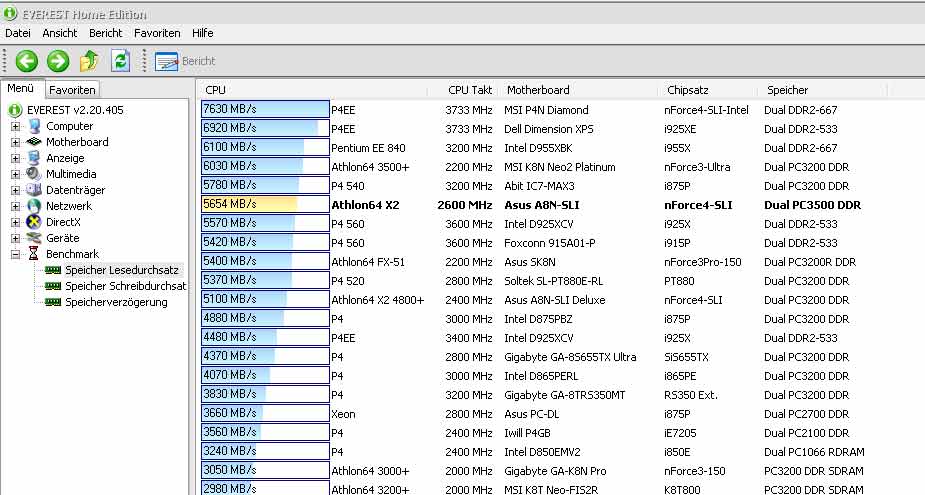Go up one level with the up-arrow icon
The height and width of the screenshot is (495, 925).
pyautogui.click(x=89, y=61)
